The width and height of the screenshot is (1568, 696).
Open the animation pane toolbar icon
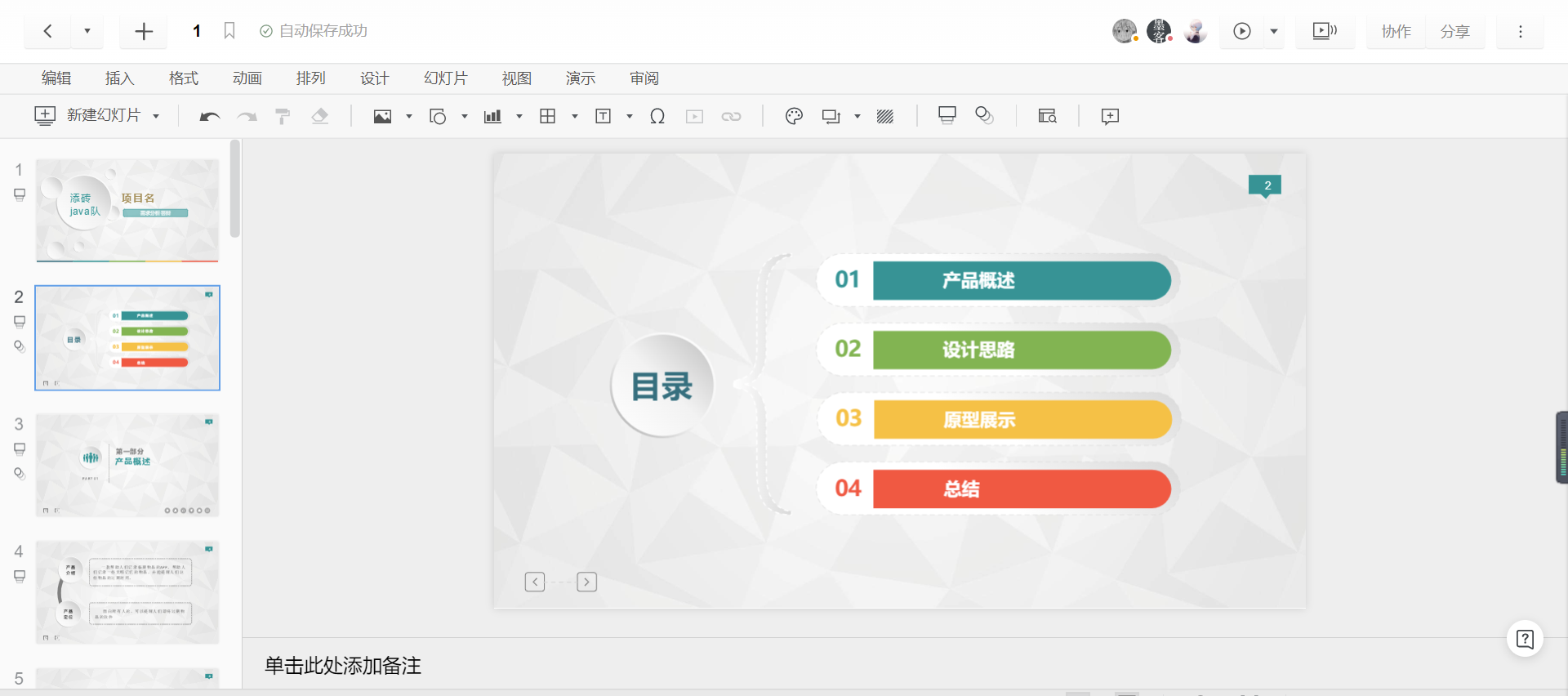coord(985,116)
